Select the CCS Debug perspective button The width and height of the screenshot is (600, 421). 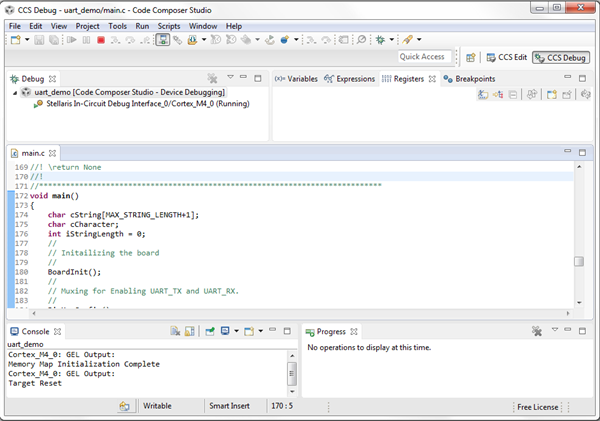click(561, 58)
